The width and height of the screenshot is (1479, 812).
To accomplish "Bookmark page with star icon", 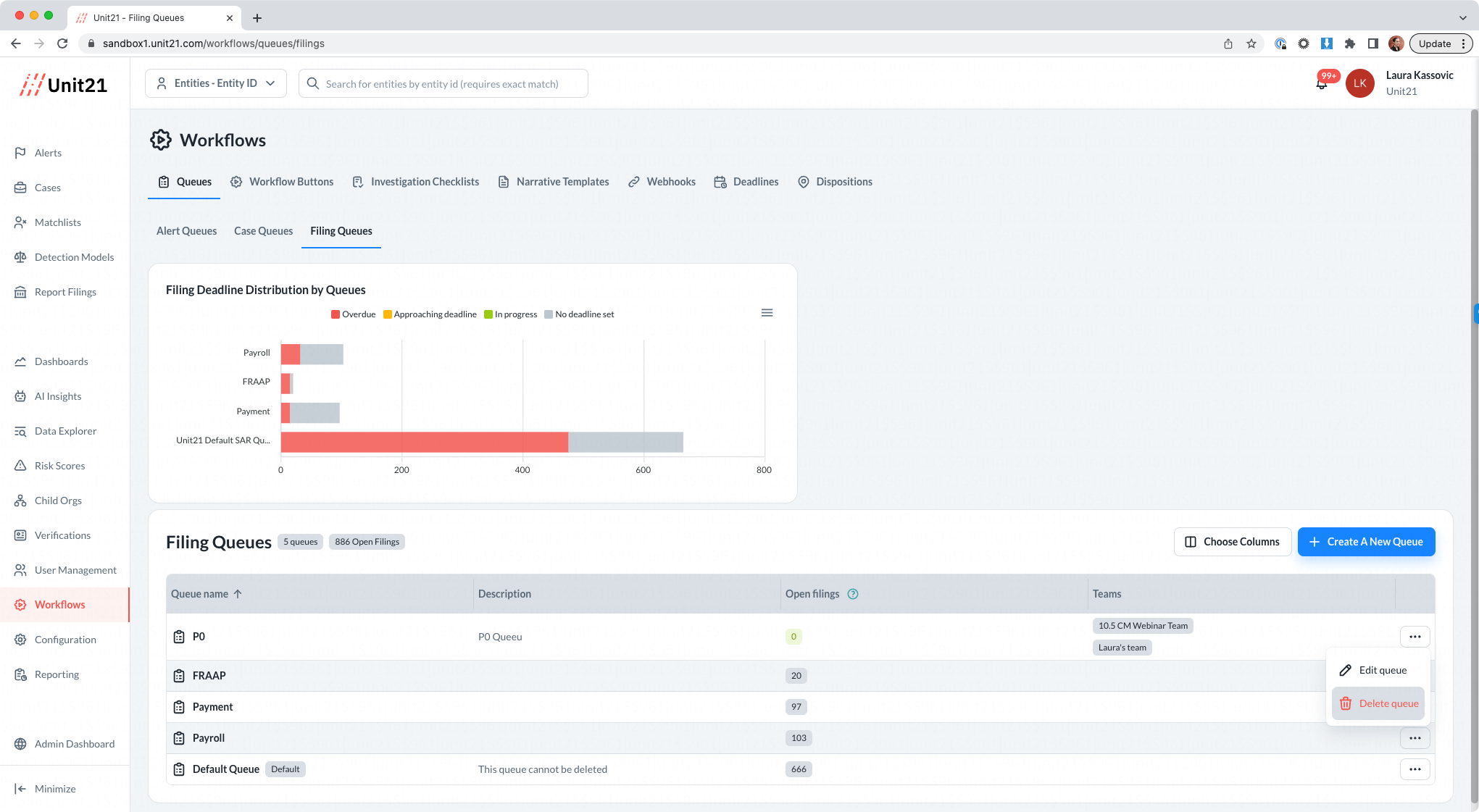I will pos(1251,43).
